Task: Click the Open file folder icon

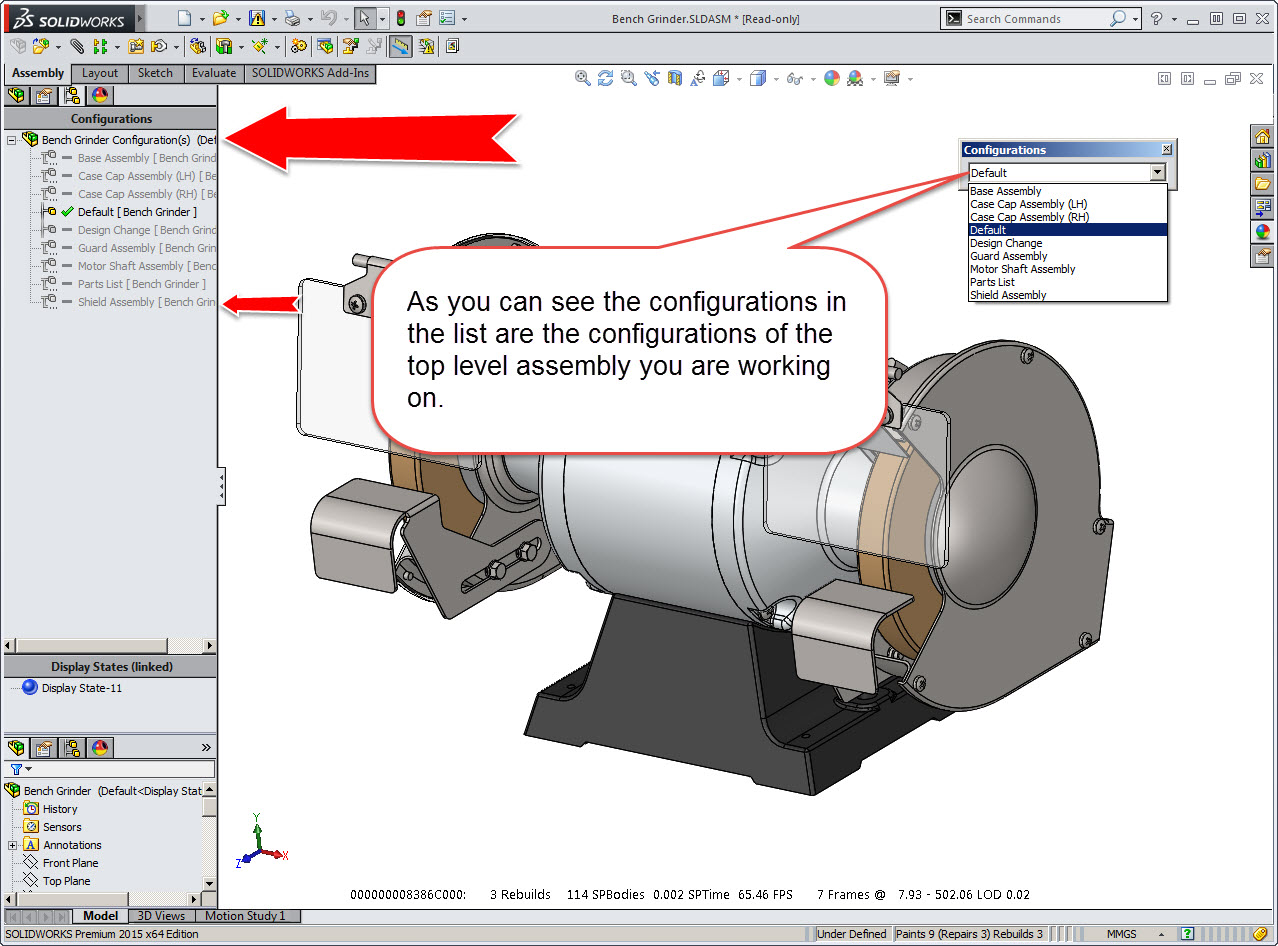Action: coord(220,18)
